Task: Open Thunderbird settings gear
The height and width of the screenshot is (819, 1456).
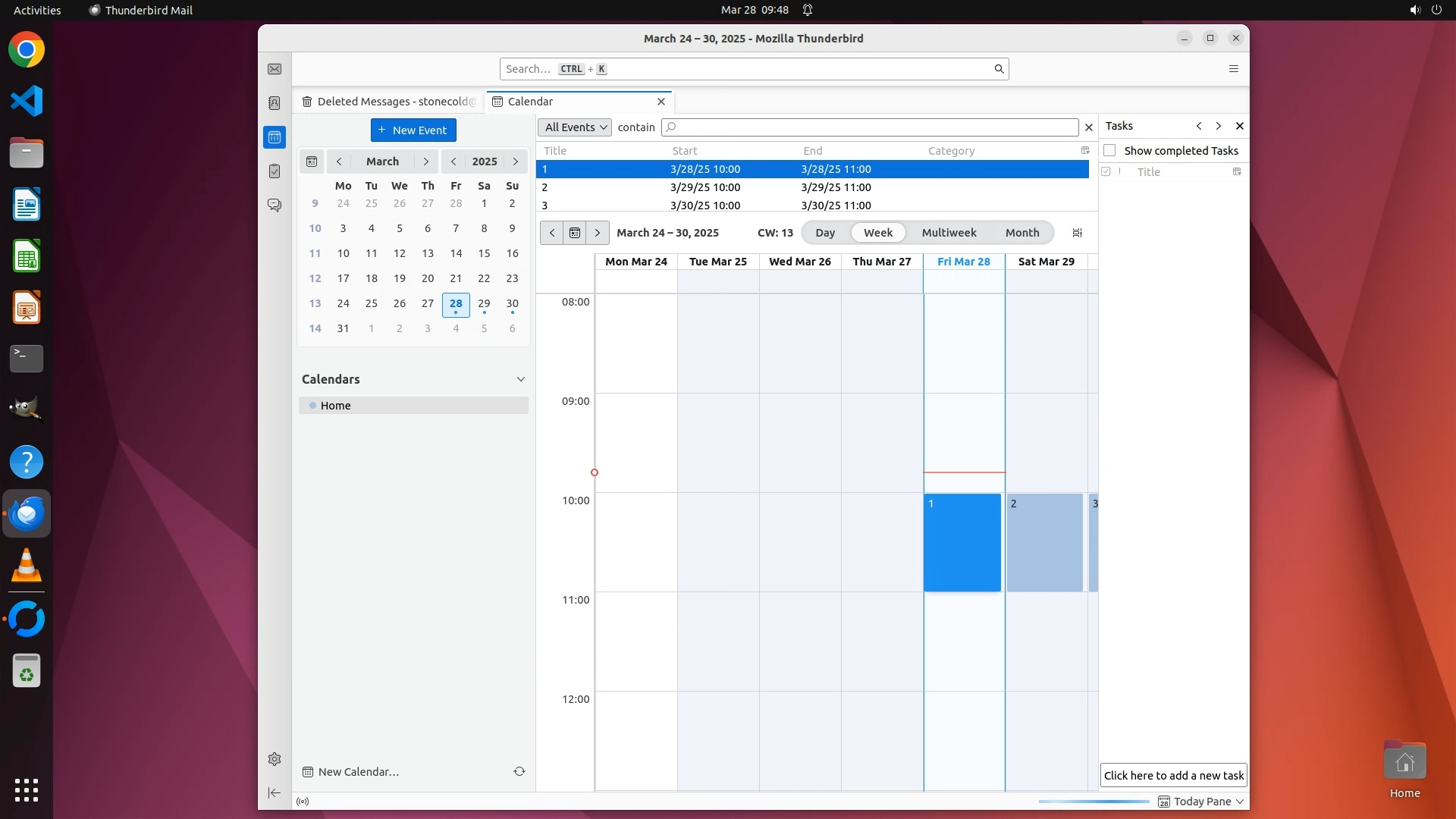Action: pyautogui.click(x=275, y=759)
